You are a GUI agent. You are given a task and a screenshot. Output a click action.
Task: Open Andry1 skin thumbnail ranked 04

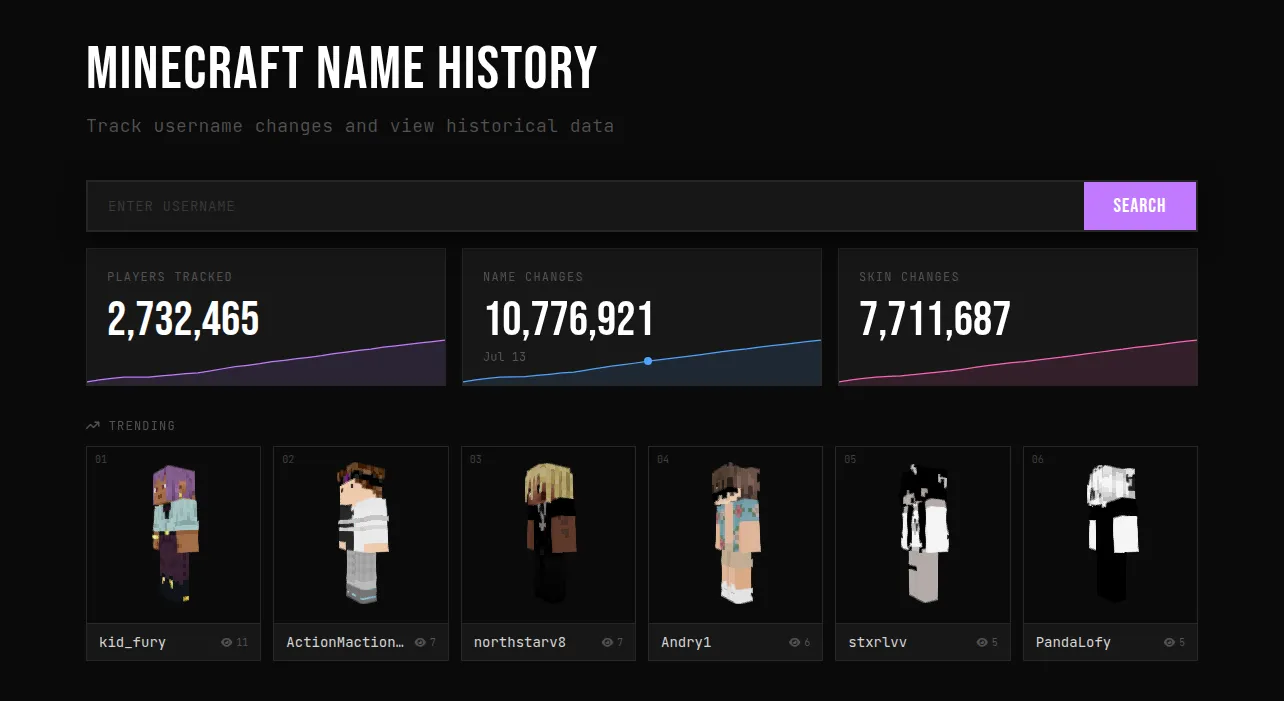735,535
